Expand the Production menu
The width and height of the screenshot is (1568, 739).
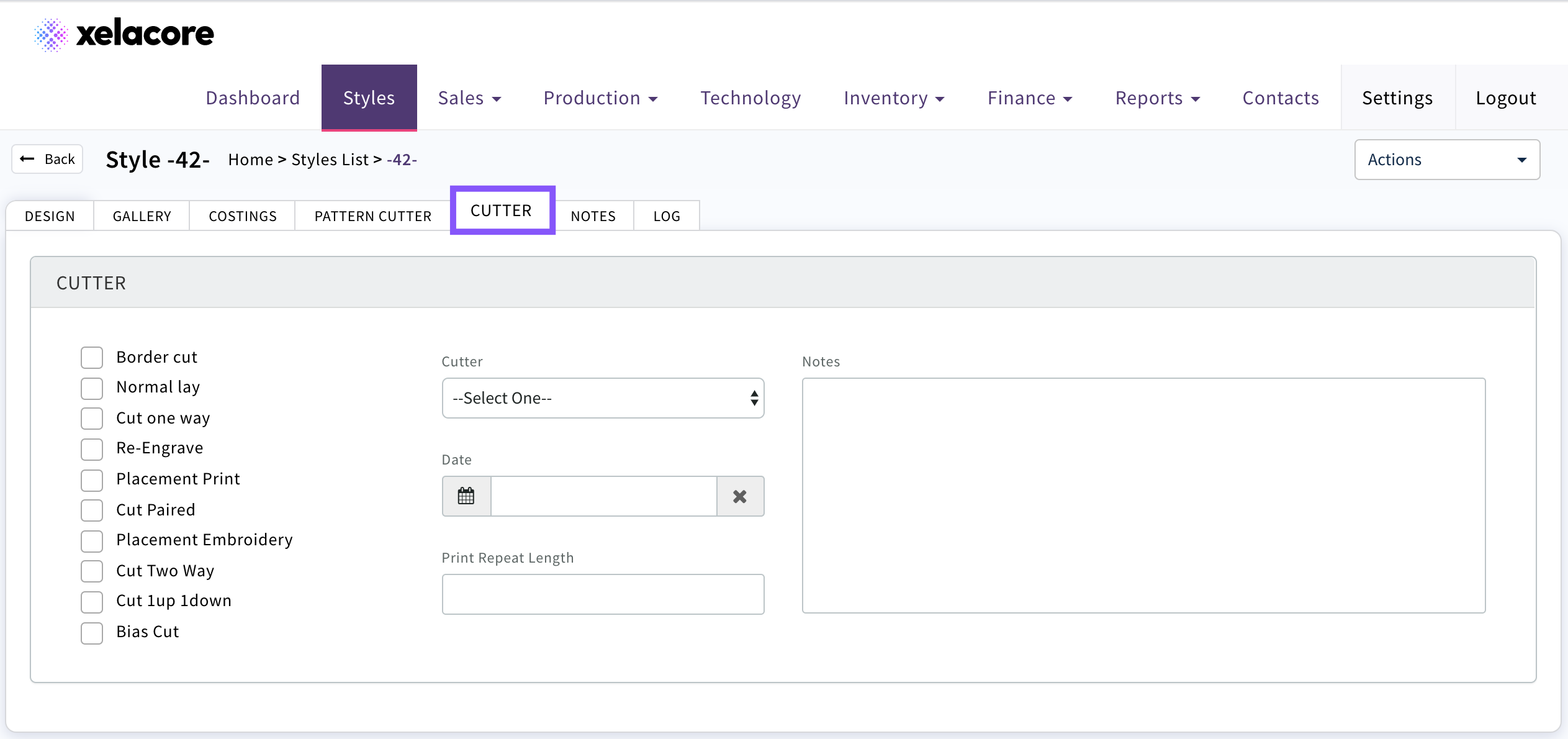(600, 98)
